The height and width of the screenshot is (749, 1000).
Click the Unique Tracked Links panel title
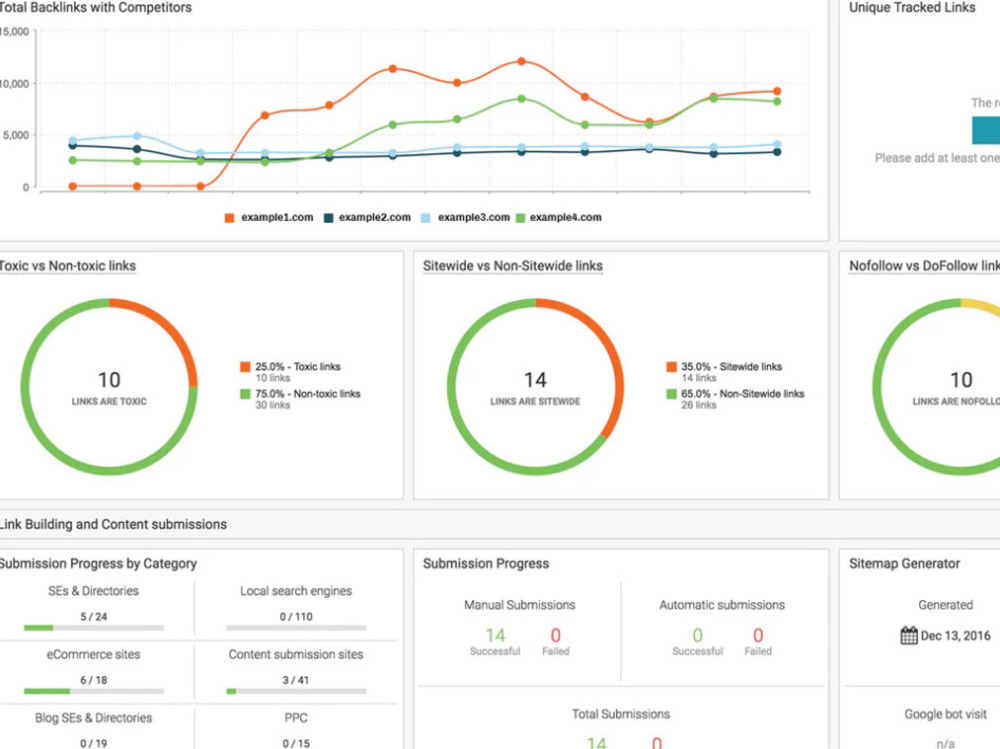[912, 8]
